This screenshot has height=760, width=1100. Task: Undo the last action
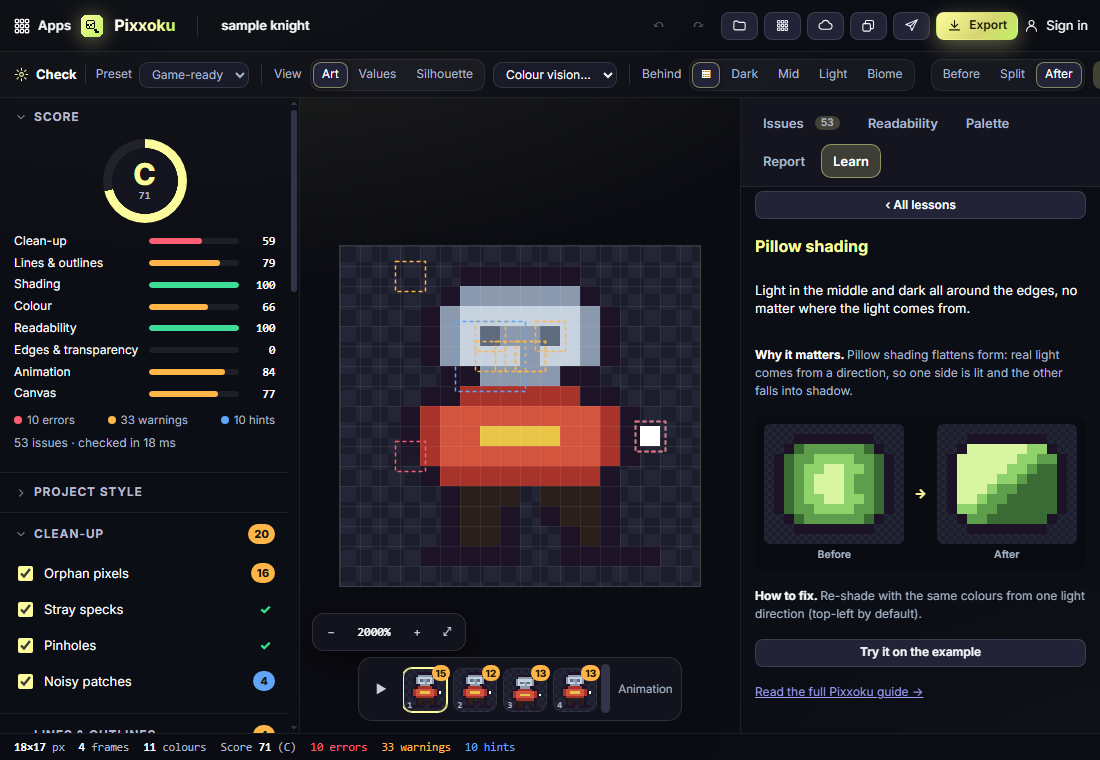pos(658,25)
